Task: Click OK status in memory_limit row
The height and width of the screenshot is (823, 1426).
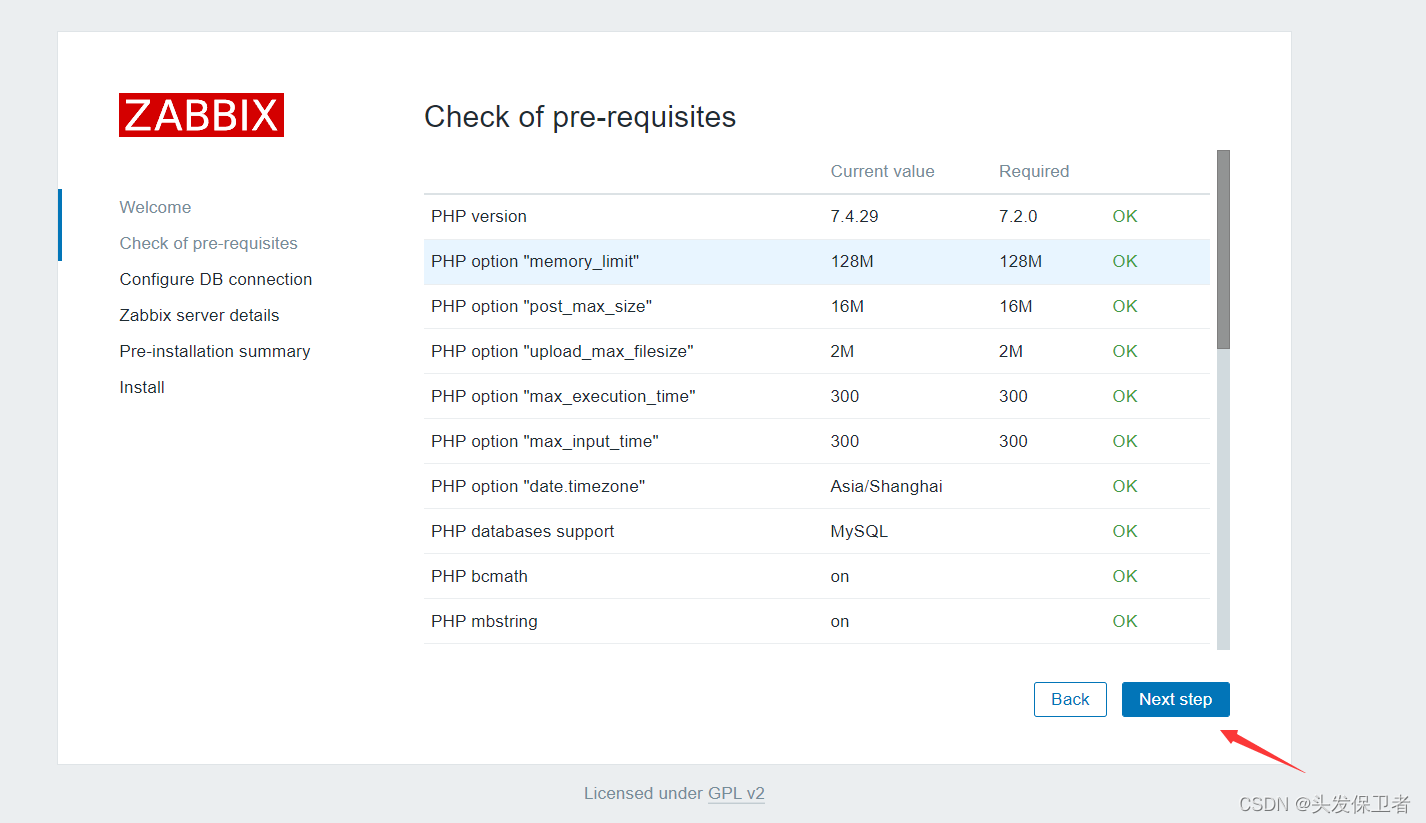Action: [x=1125, y=261]
